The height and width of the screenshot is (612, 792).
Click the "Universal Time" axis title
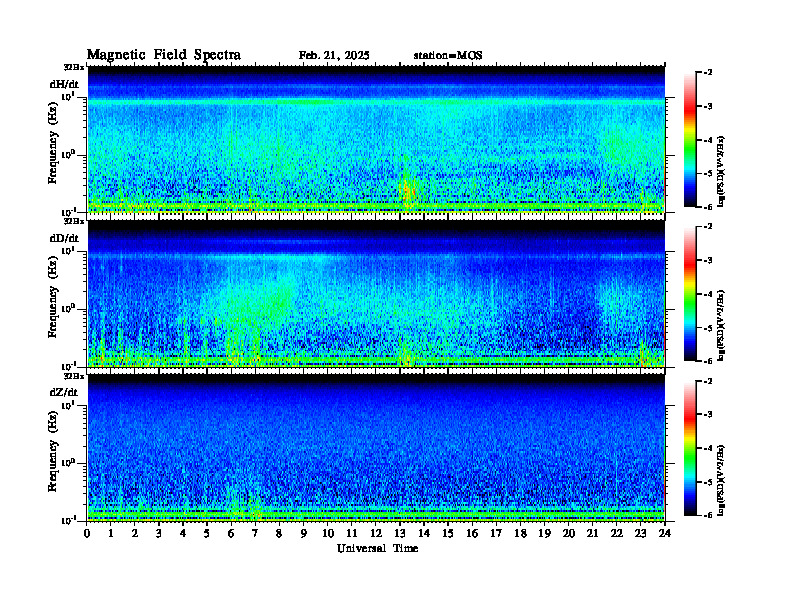point(377,548)
